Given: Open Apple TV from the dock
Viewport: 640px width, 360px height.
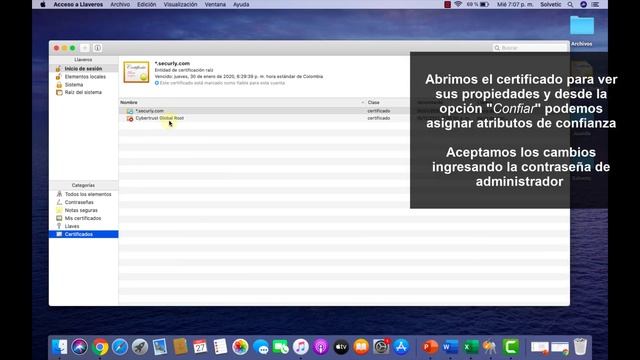Looking at the screenshot, I should tap(341, 347).
